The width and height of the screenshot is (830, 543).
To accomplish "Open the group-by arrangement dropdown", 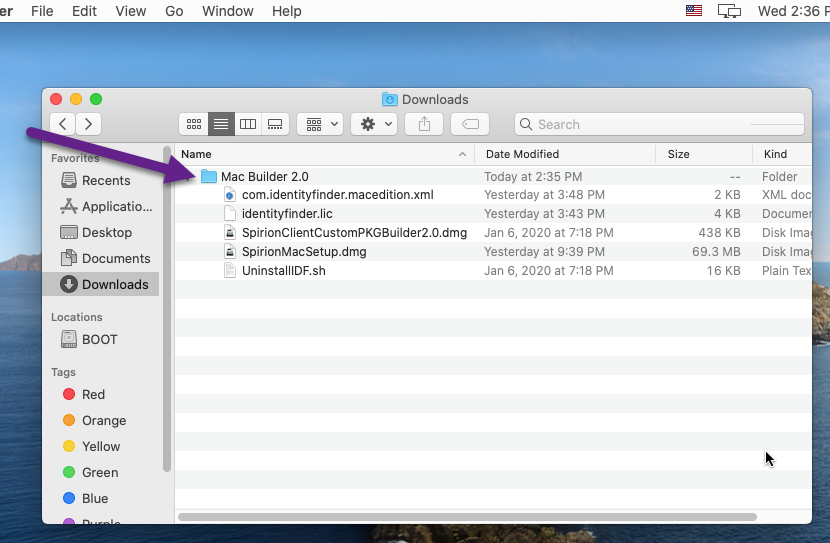I will click(x=321, y=124).
